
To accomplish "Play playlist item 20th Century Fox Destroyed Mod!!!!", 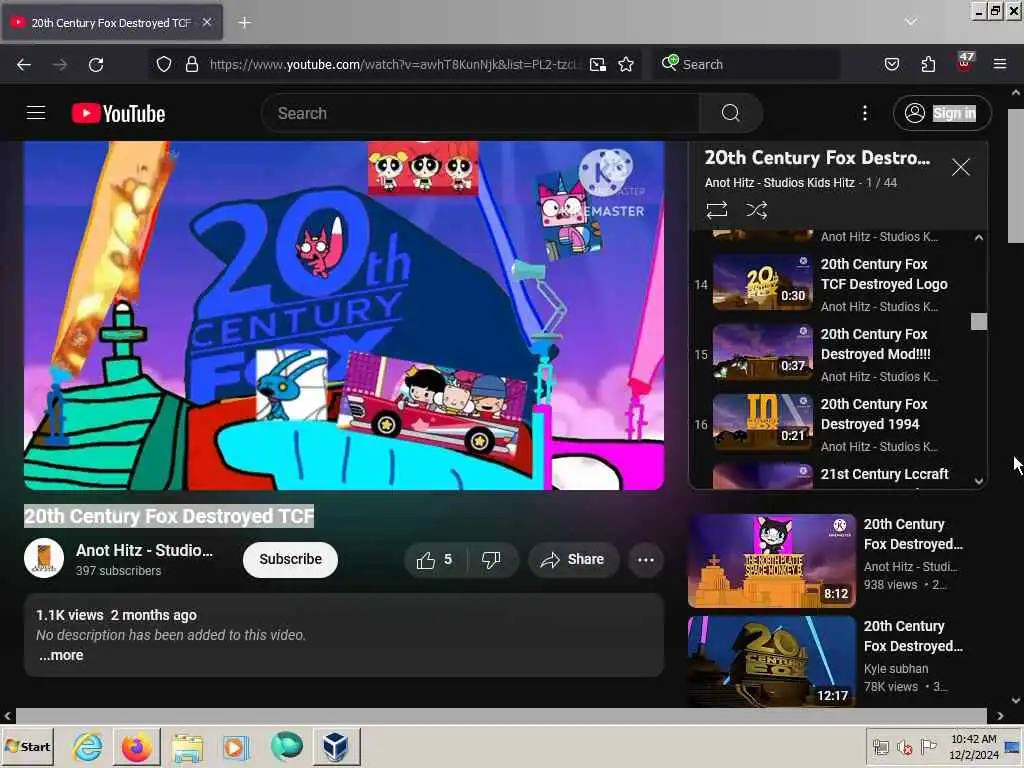I will pos(828,354).
